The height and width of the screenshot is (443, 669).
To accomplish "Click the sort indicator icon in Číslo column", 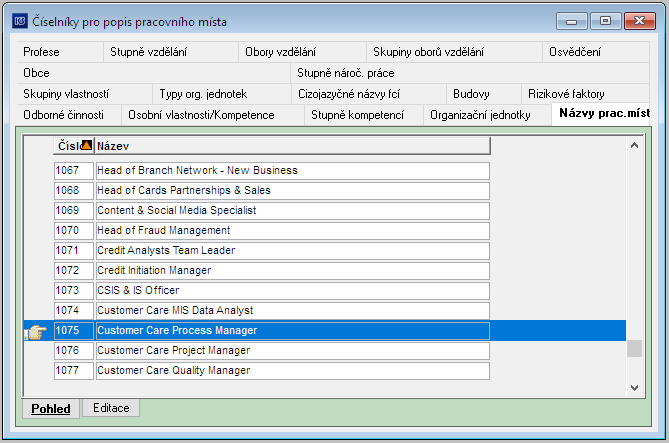I will 87,145.
